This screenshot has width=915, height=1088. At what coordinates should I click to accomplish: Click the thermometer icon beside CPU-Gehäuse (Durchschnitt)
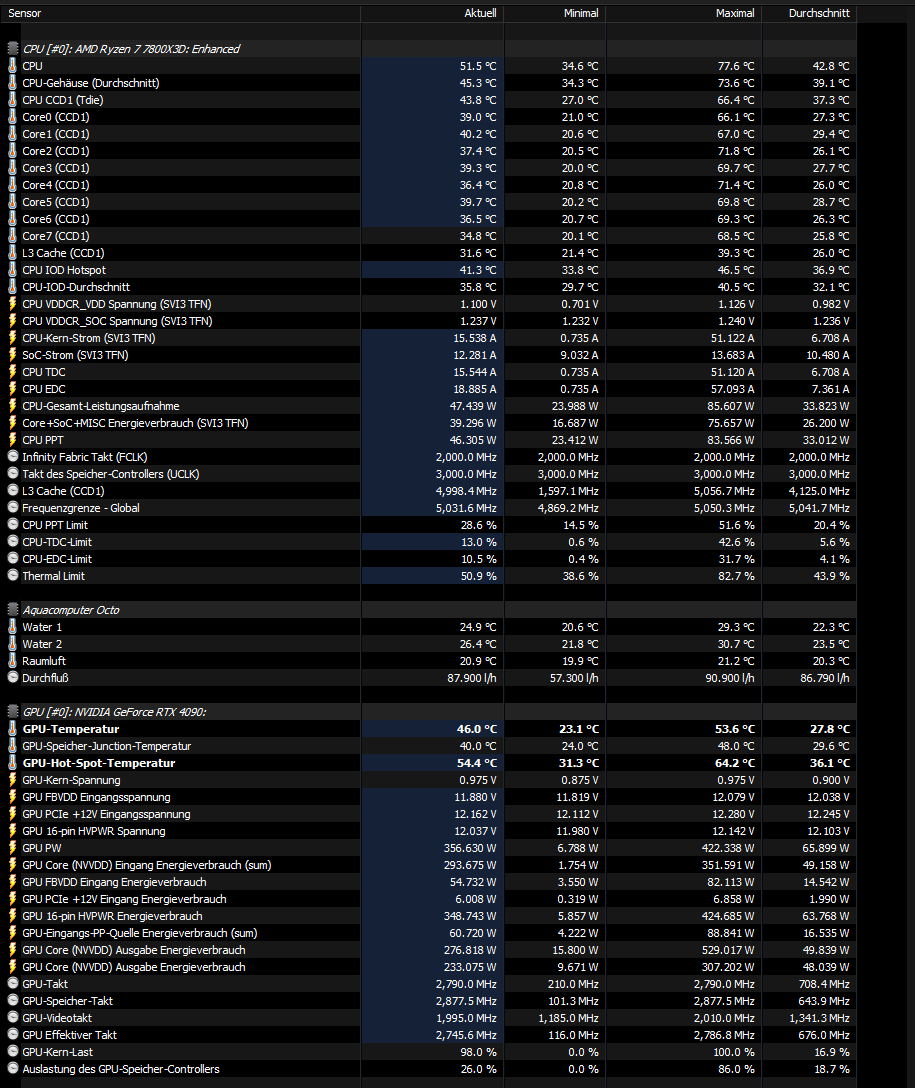pyautogui.click(x=12, y=83)
